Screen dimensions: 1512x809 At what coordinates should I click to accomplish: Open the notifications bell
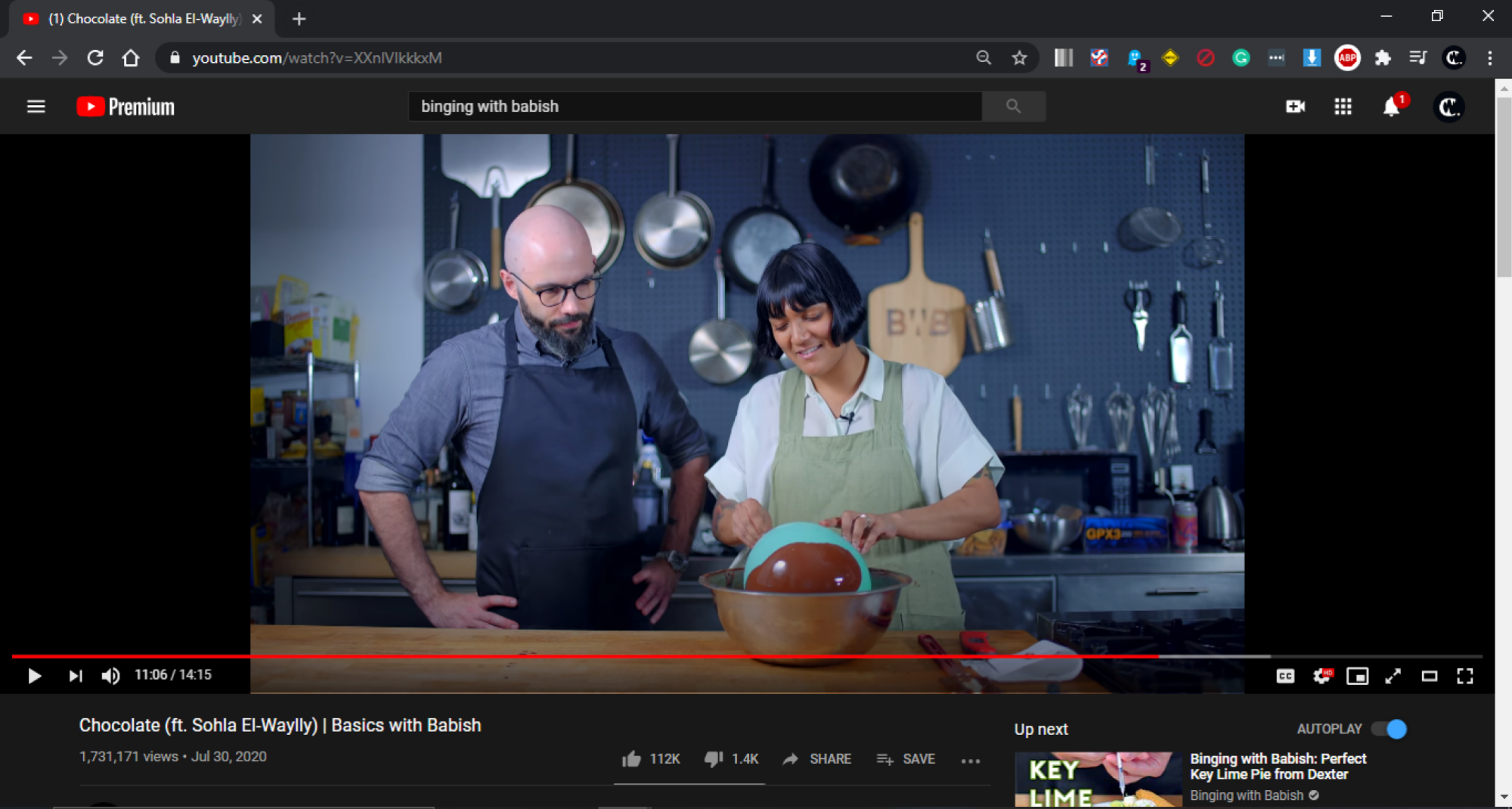tap(1392, 107)
